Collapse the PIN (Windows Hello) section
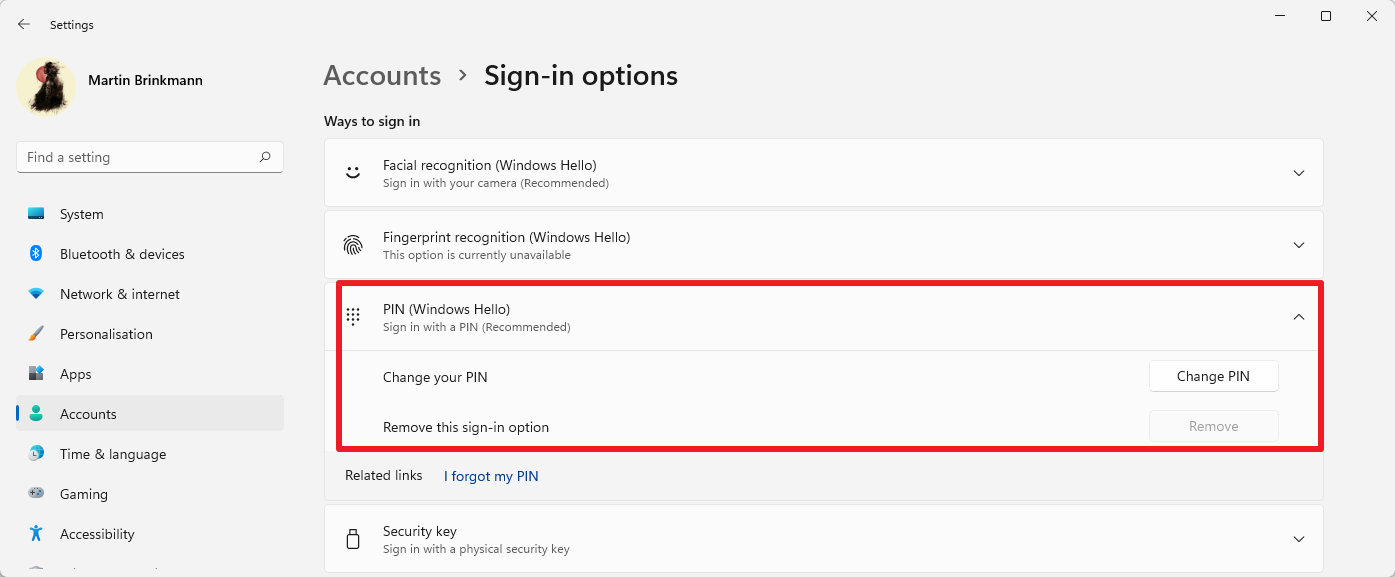This screenshot has height=577, width=1395. 1299,317
